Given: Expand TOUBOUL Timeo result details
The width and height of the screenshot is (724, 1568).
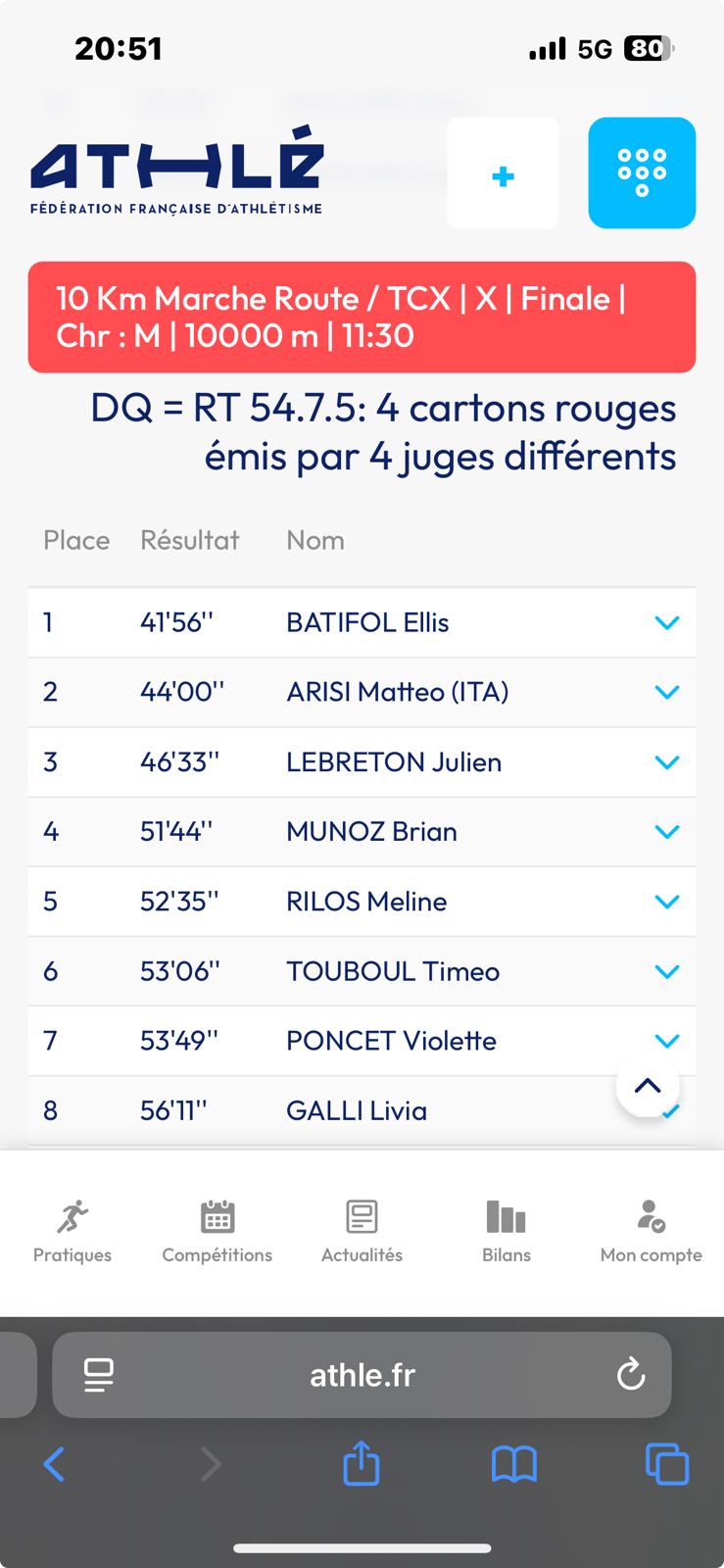Looking at the screenshot, I should (666, 971).
